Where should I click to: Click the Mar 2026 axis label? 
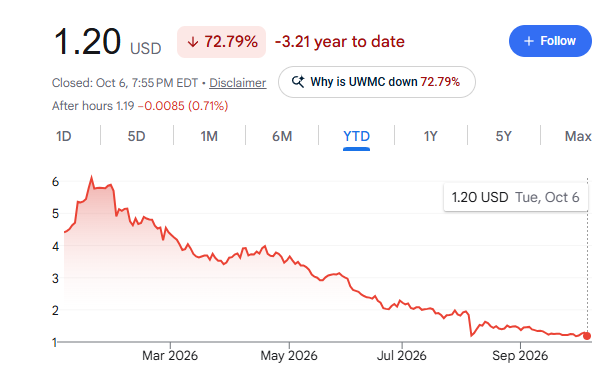coord(170,355)
